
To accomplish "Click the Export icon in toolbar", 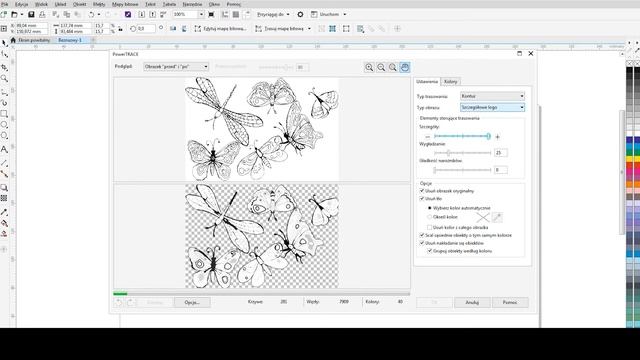I will 152,14.
